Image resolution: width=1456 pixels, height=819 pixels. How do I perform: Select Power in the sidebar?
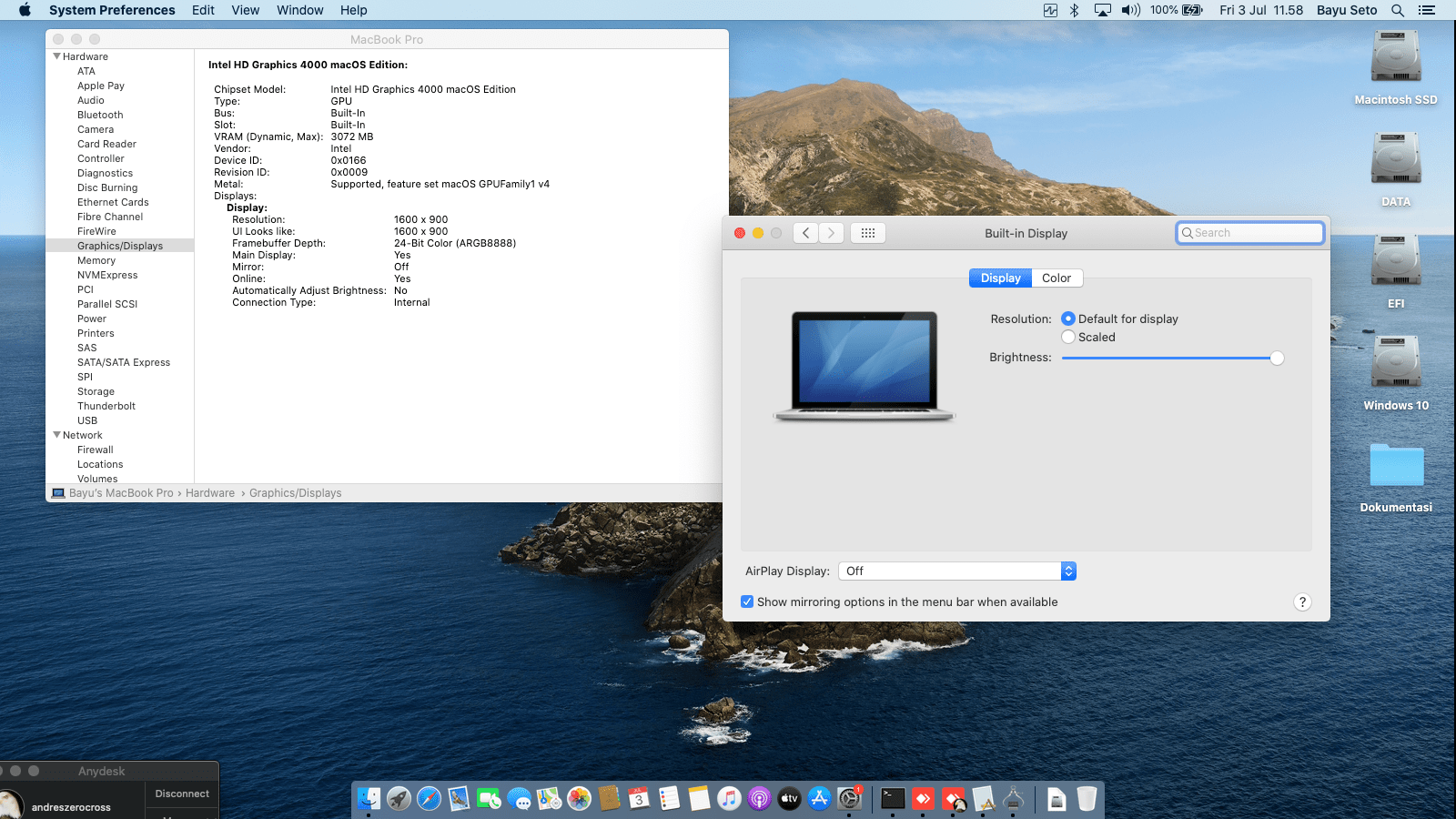[x=92, y=318]
